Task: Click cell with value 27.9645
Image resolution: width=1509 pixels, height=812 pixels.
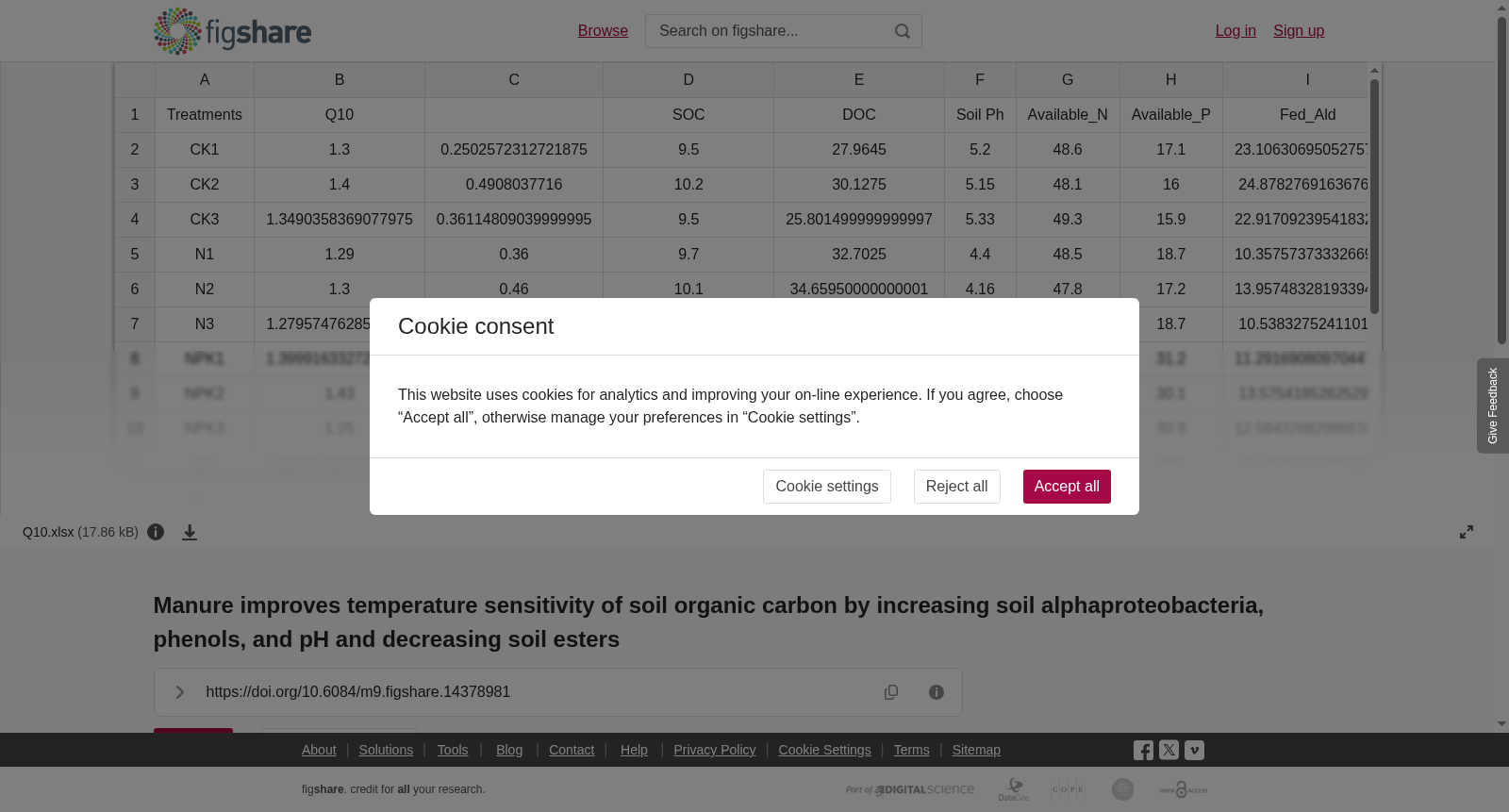Action: click(x=859, y=150)
